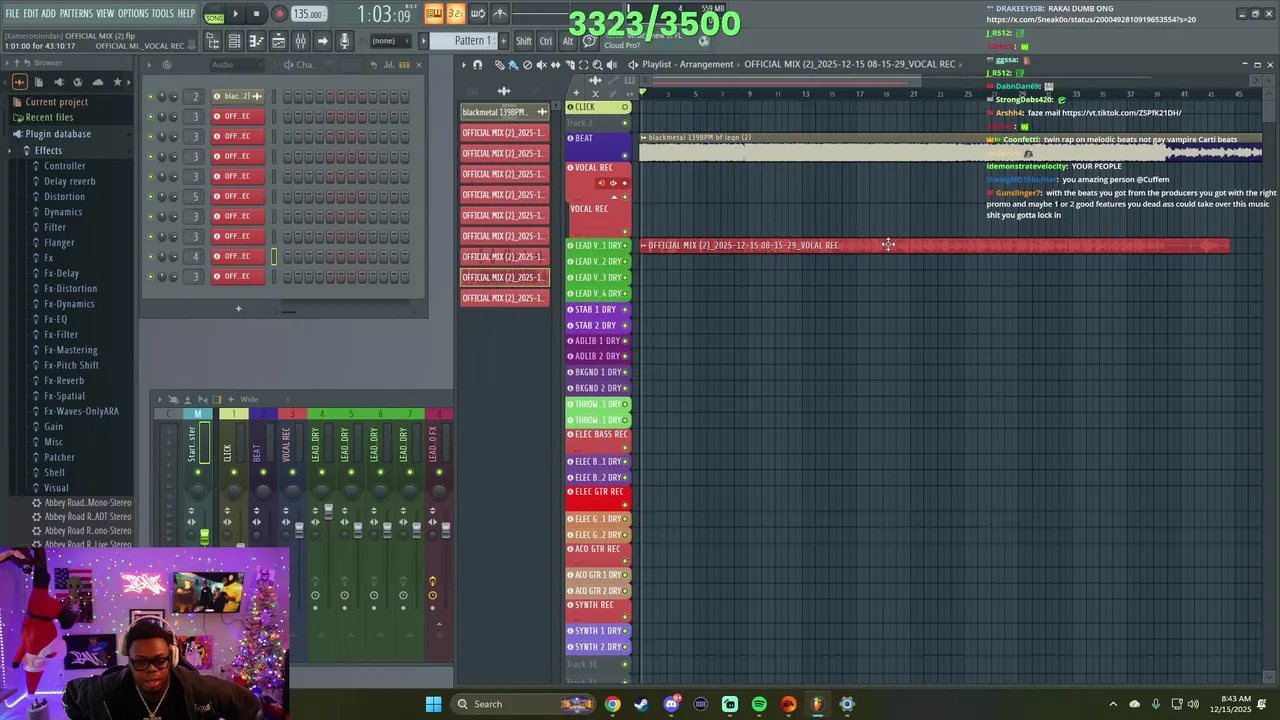Click the microphone recording icon in toolbar

pyautogui.click(x=344, y=41)
